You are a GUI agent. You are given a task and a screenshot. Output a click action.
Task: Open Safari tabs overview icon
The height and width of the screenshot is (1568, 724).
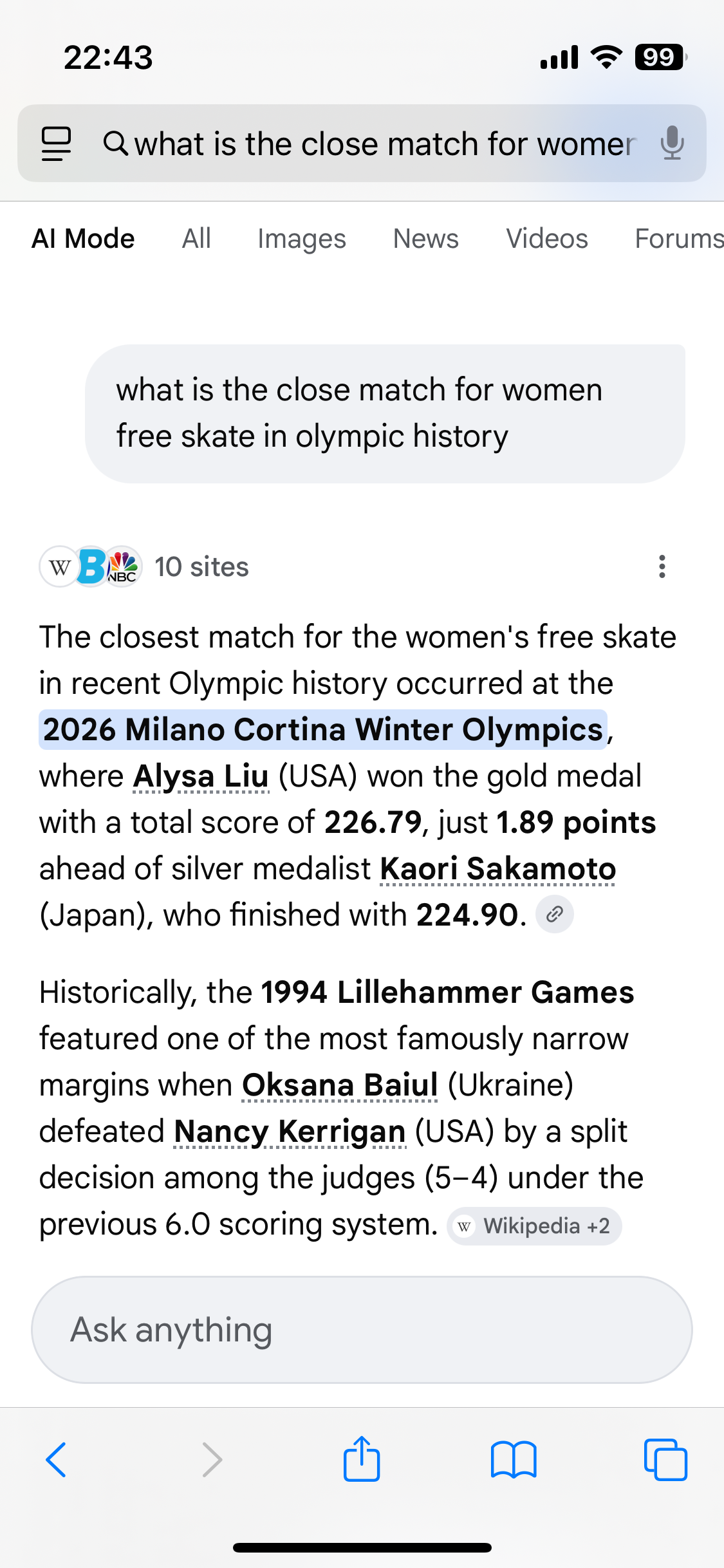[665, 1459]
